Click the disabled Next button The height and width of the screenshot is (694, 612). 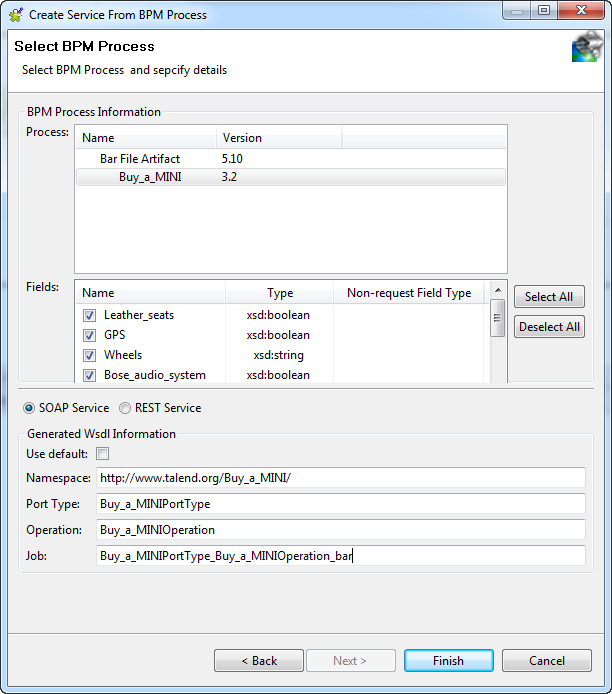pyautogui.click(x=351, y=661)
